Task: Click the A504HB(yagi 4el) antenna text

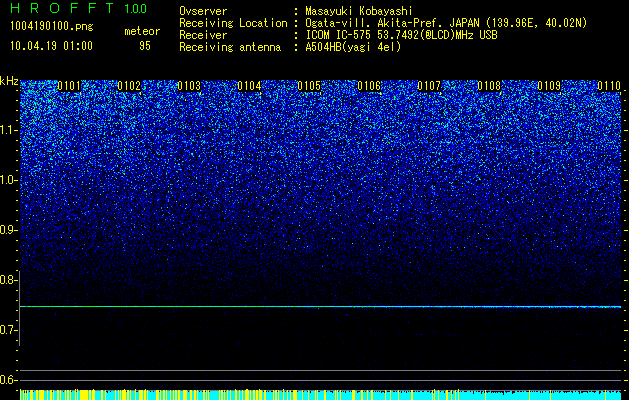Action: tap(353, 47)
